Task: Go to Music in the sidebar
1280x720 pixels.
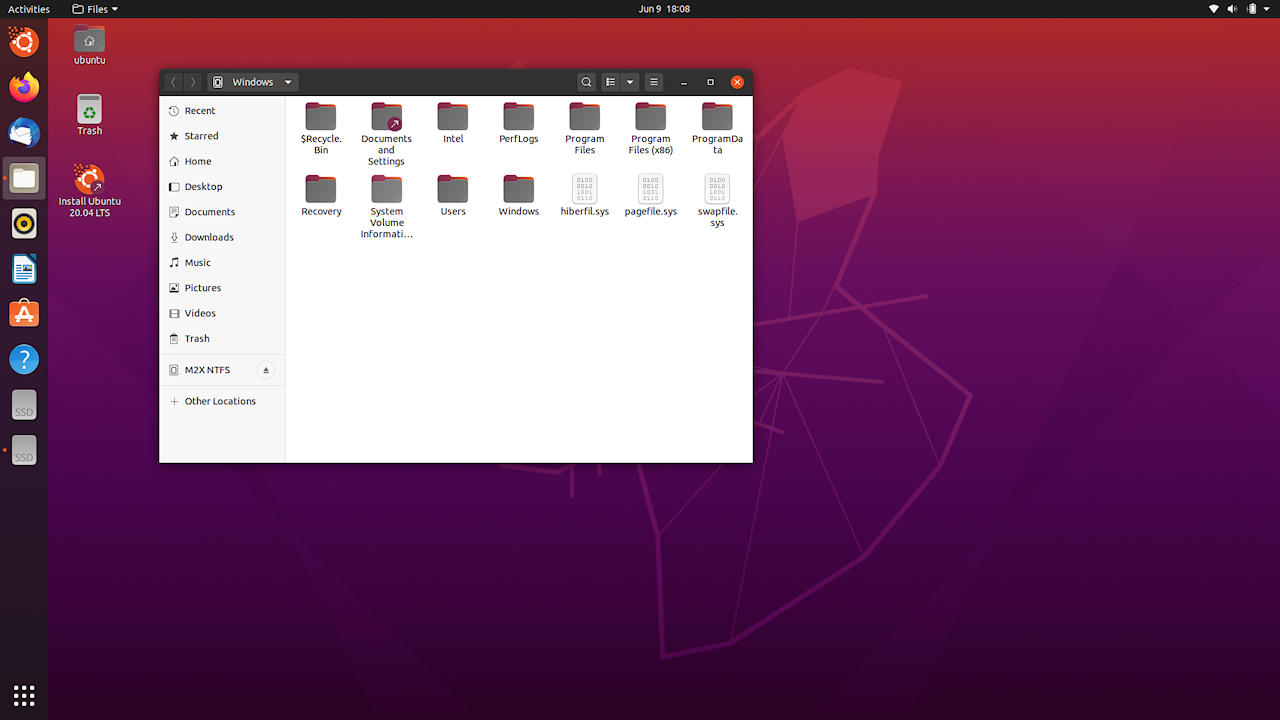Action: pyautogui.click(x=222, y=263)
